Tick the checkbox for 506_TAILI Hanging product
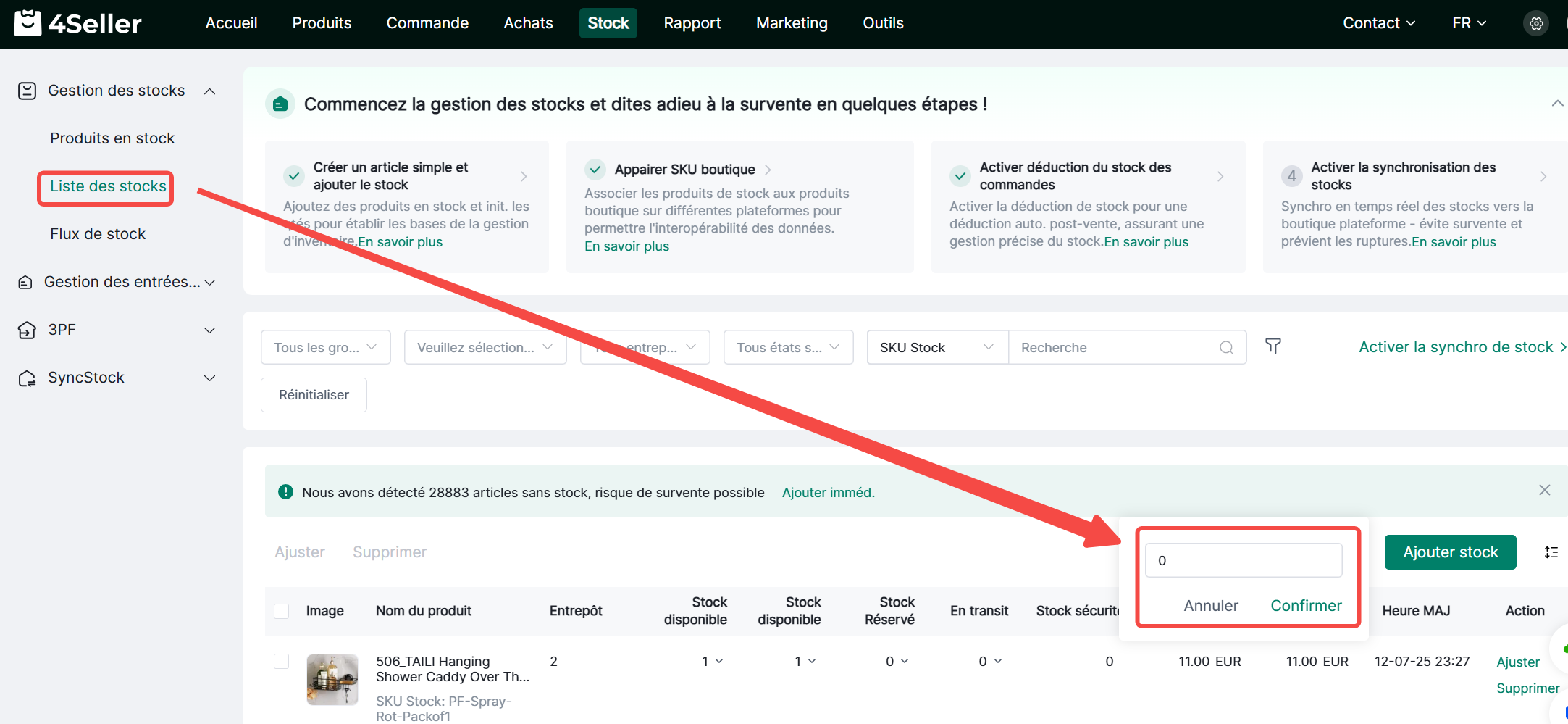 click(282, 661)
